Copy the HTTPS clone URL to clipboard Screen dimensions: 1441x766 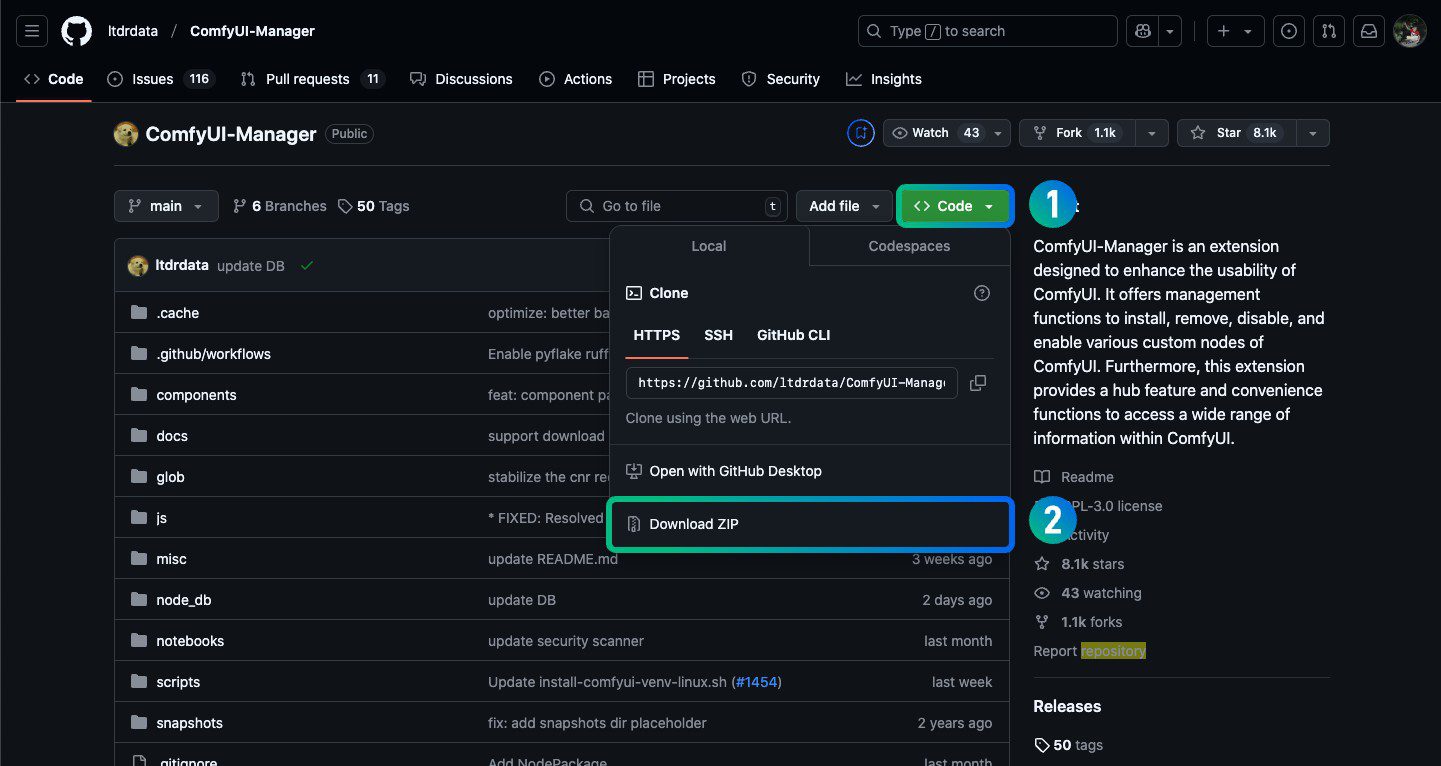[x=978, y=383]
